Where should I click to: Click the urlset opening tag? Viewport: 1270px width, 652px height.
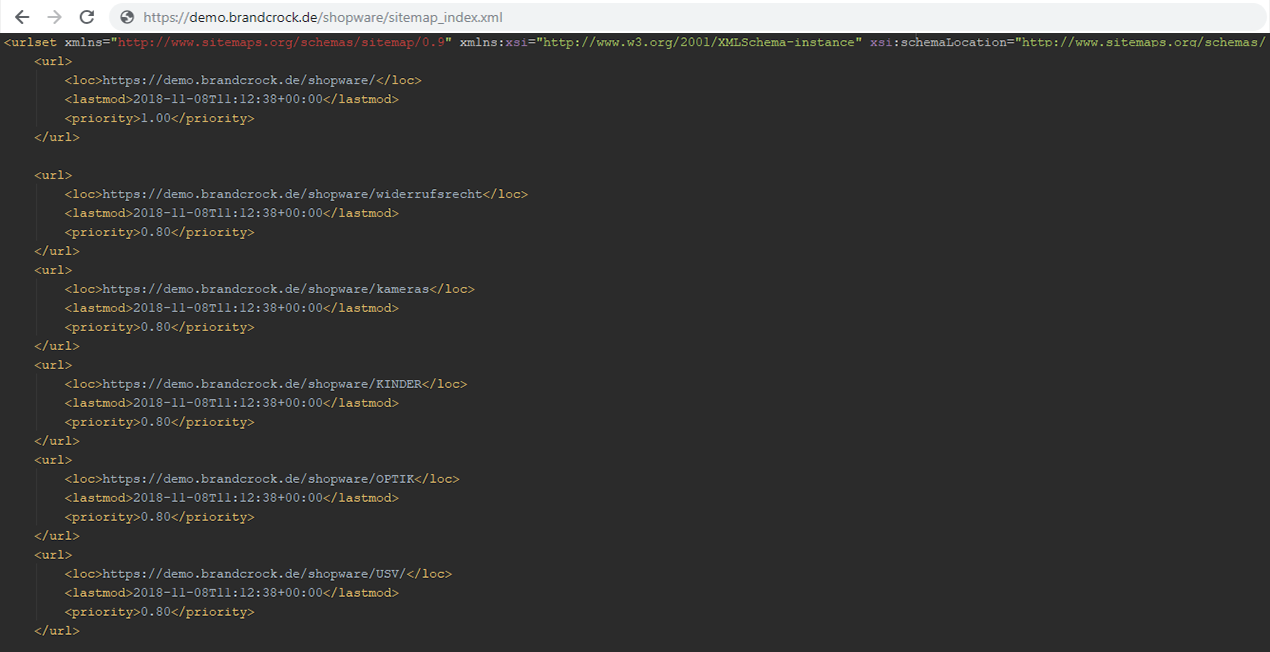tap(31, 42)
